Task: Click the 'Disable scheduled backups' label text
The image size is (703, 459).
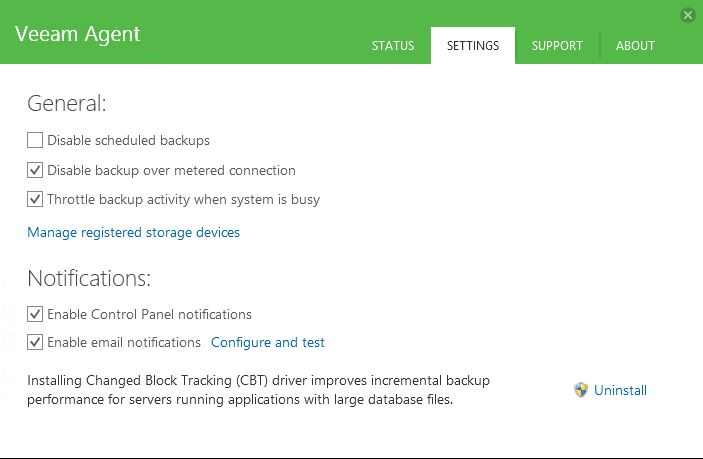Action: [x=128, y=141]
